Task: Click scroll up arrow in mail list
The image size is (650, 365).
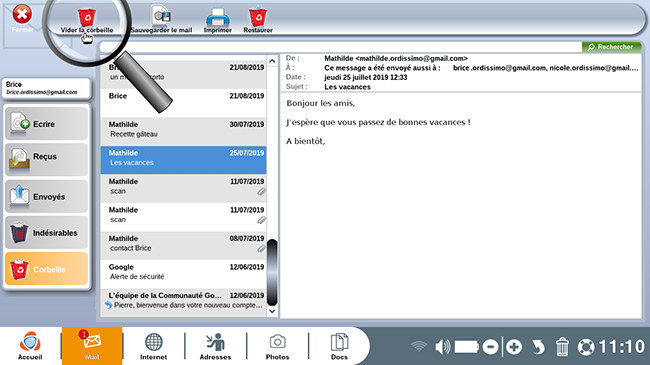Action: [272, 61]
